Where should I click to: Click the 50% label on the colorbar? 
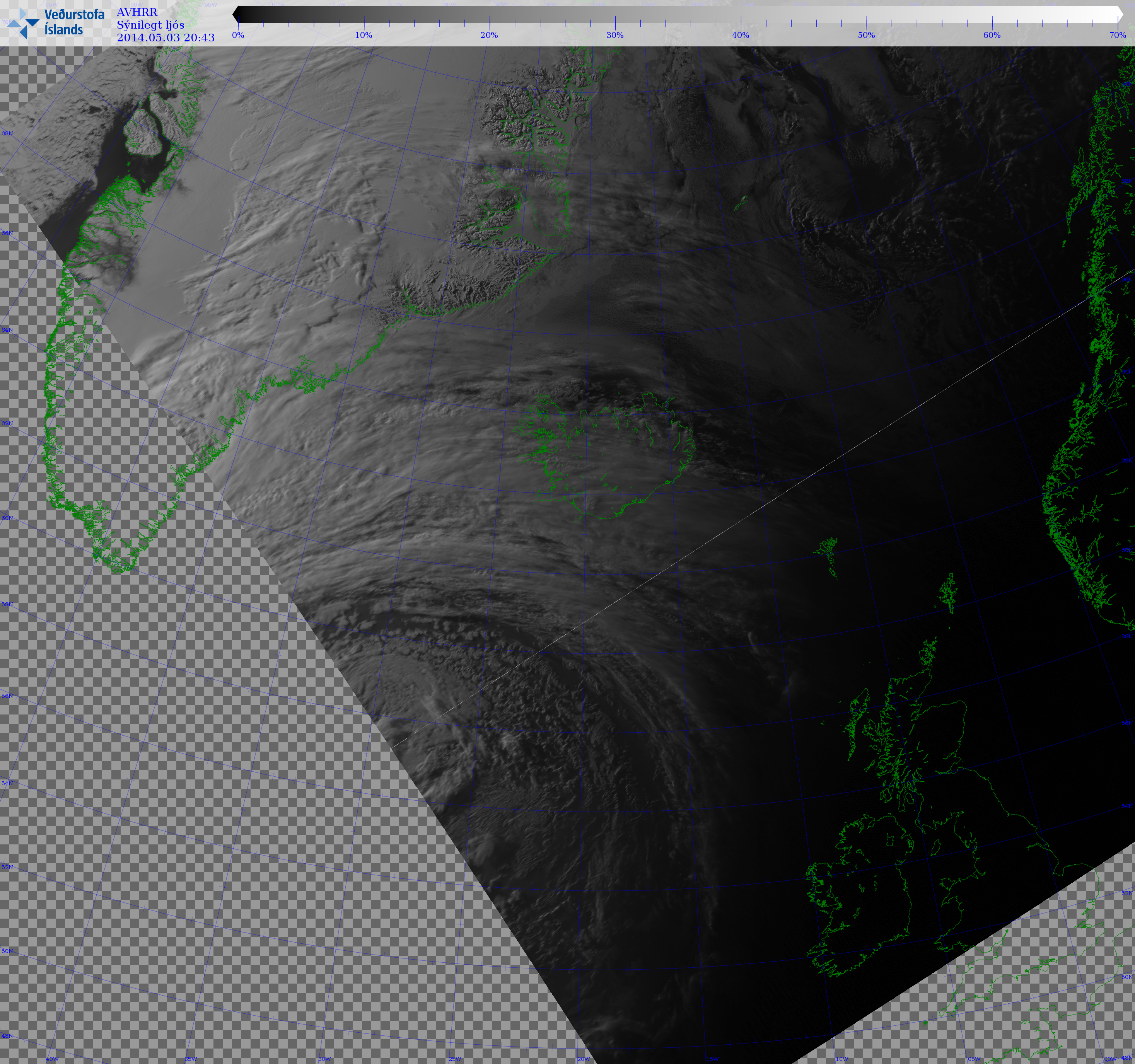click(866, 36)
